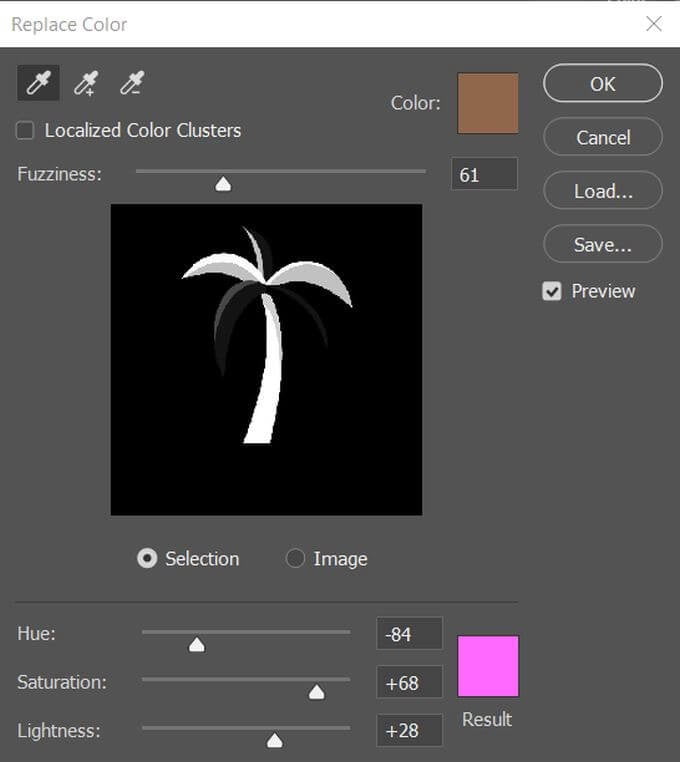Select the Eyedropper tool
Screen dimensions: 680x762
click(38, 83)
